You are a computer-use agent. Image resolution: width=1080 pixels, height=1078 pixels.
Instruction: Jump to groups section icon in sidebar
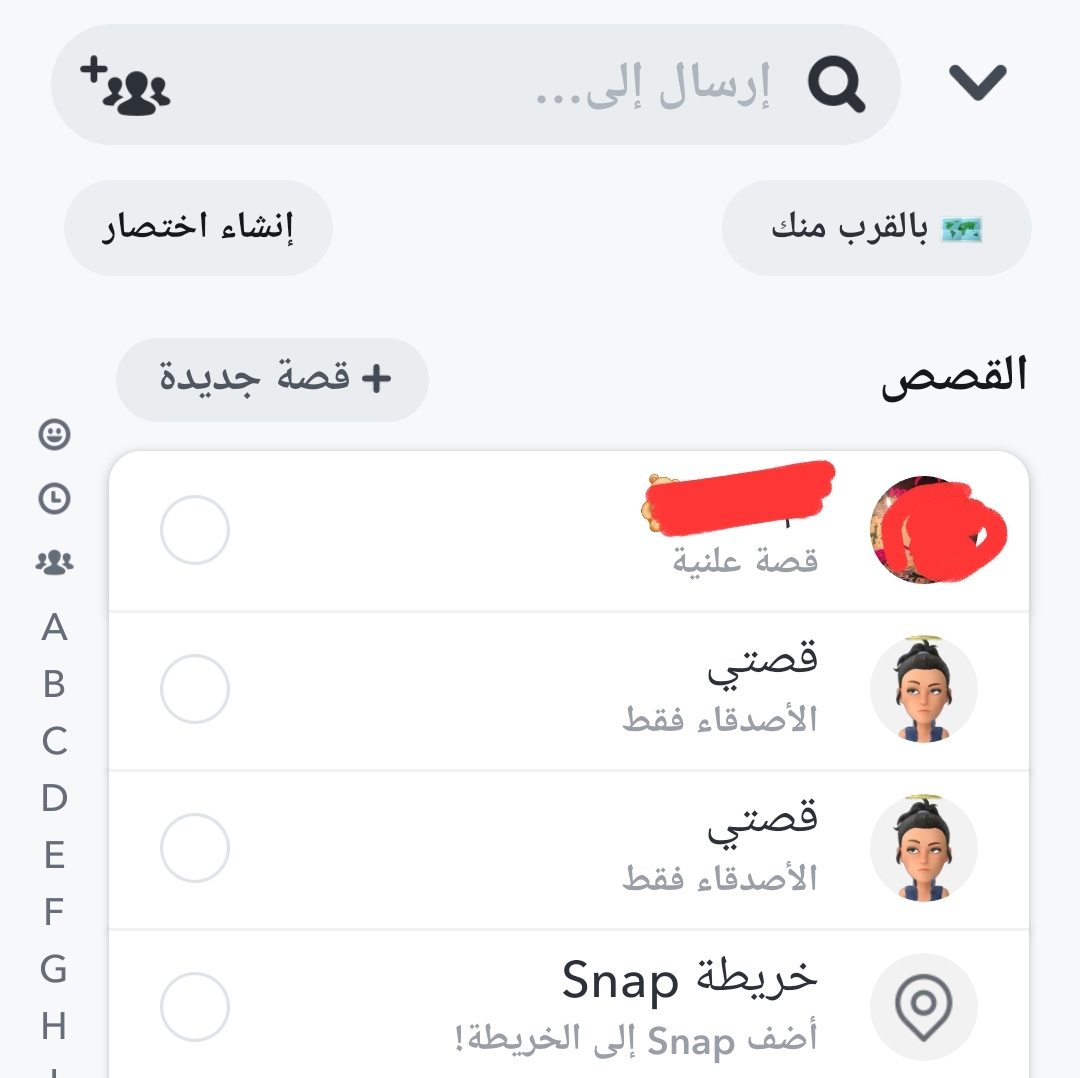[x=54, y=562]
